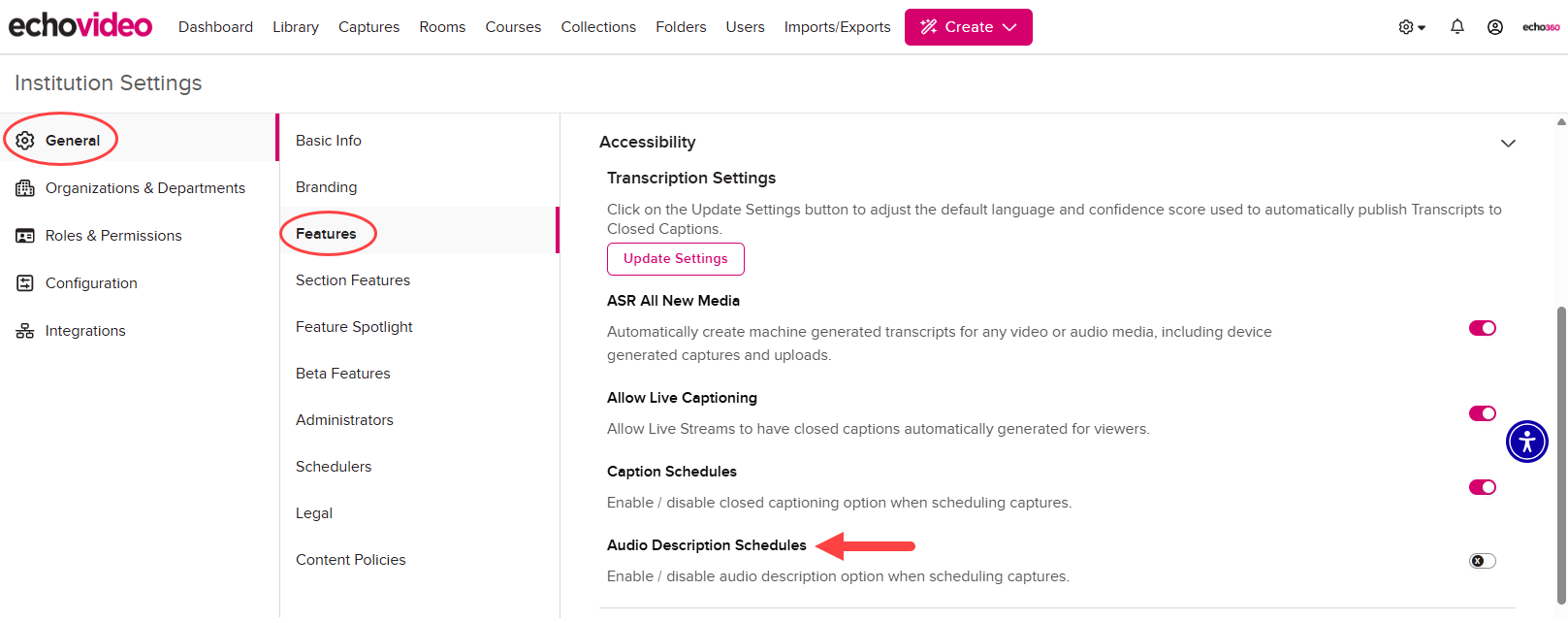Disable ASR All New Media

pos(1482,328)
